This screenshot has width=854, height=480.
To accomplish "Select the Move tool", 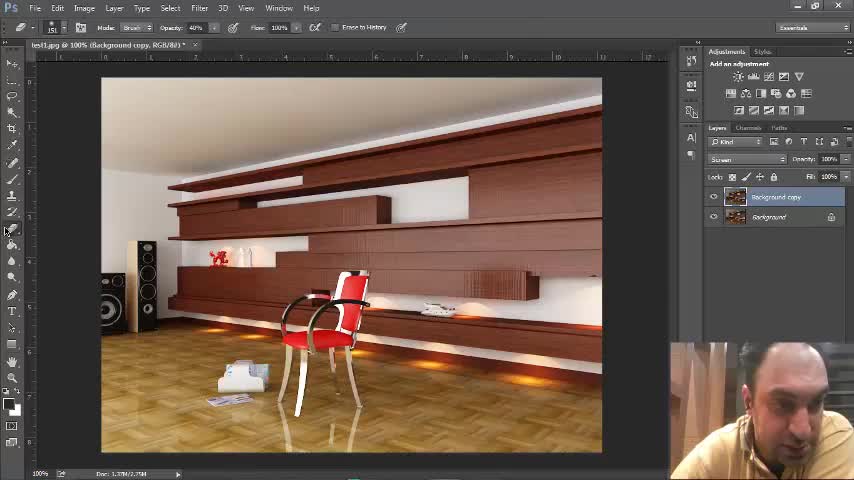I will point(11,64).
